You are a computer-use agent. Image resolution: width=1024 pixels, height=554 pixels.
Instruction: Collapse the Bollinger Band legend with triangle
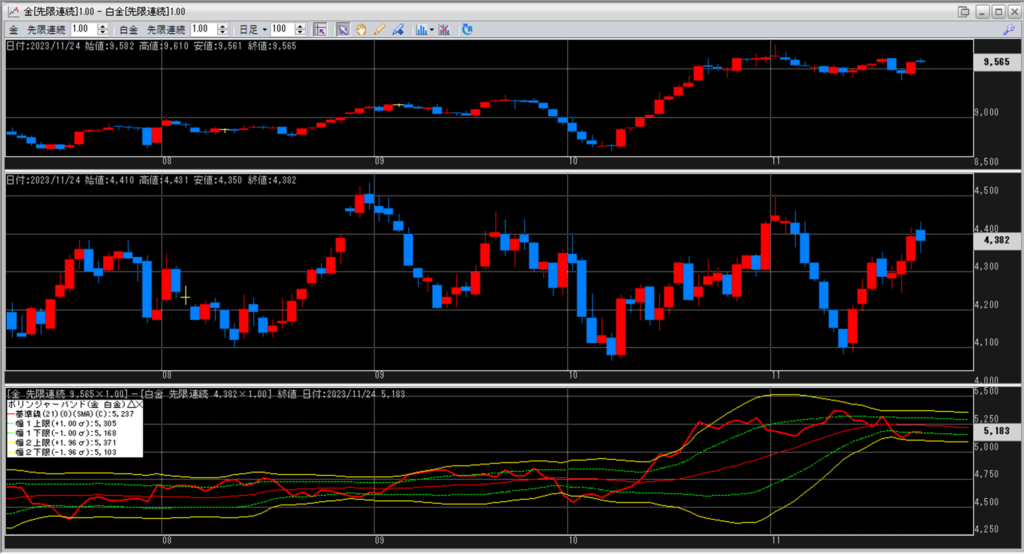(x=129, y=405)
